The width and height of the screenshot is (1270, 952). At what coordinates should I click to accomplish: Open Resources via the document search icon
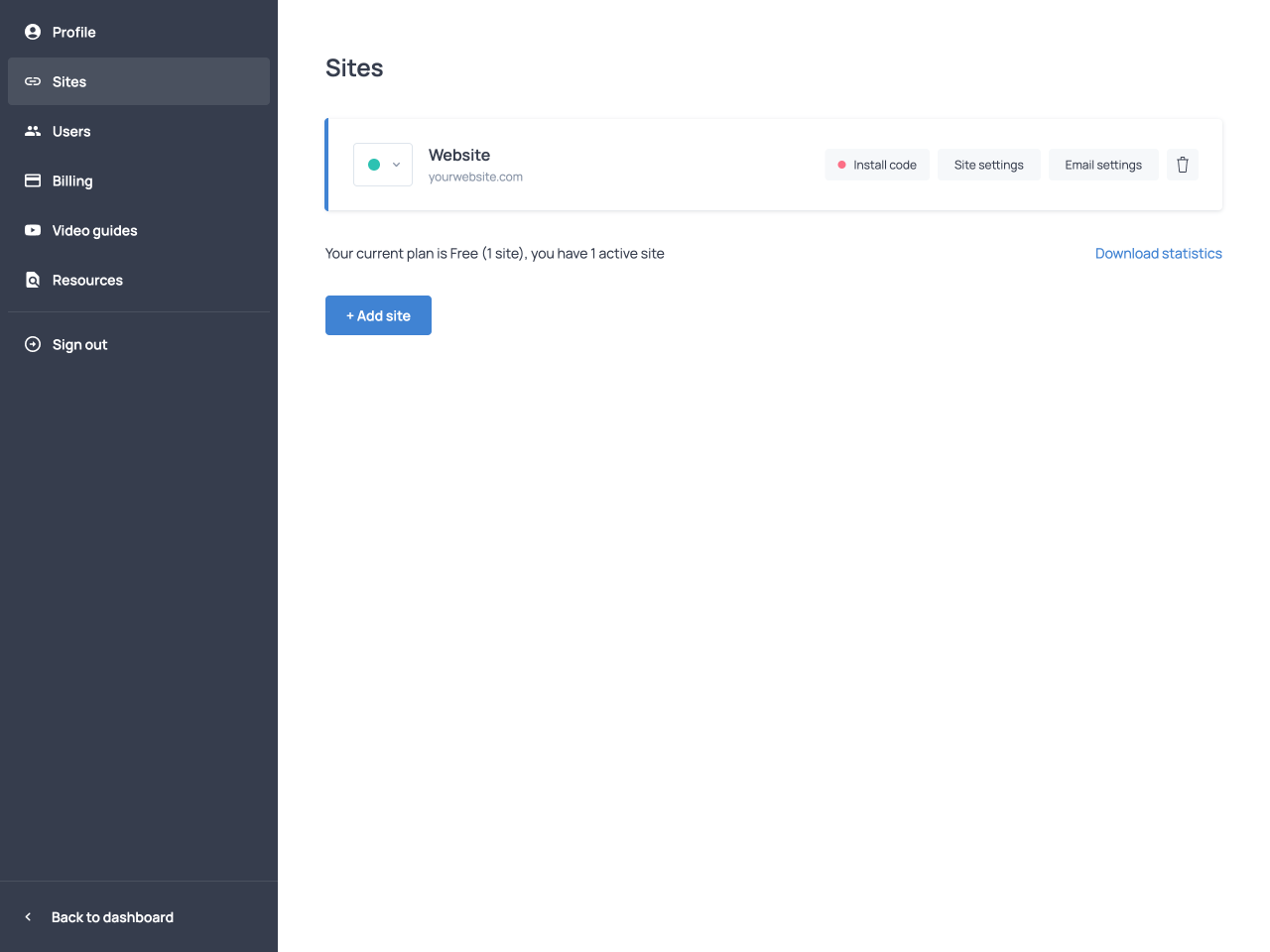pos(33,280)
